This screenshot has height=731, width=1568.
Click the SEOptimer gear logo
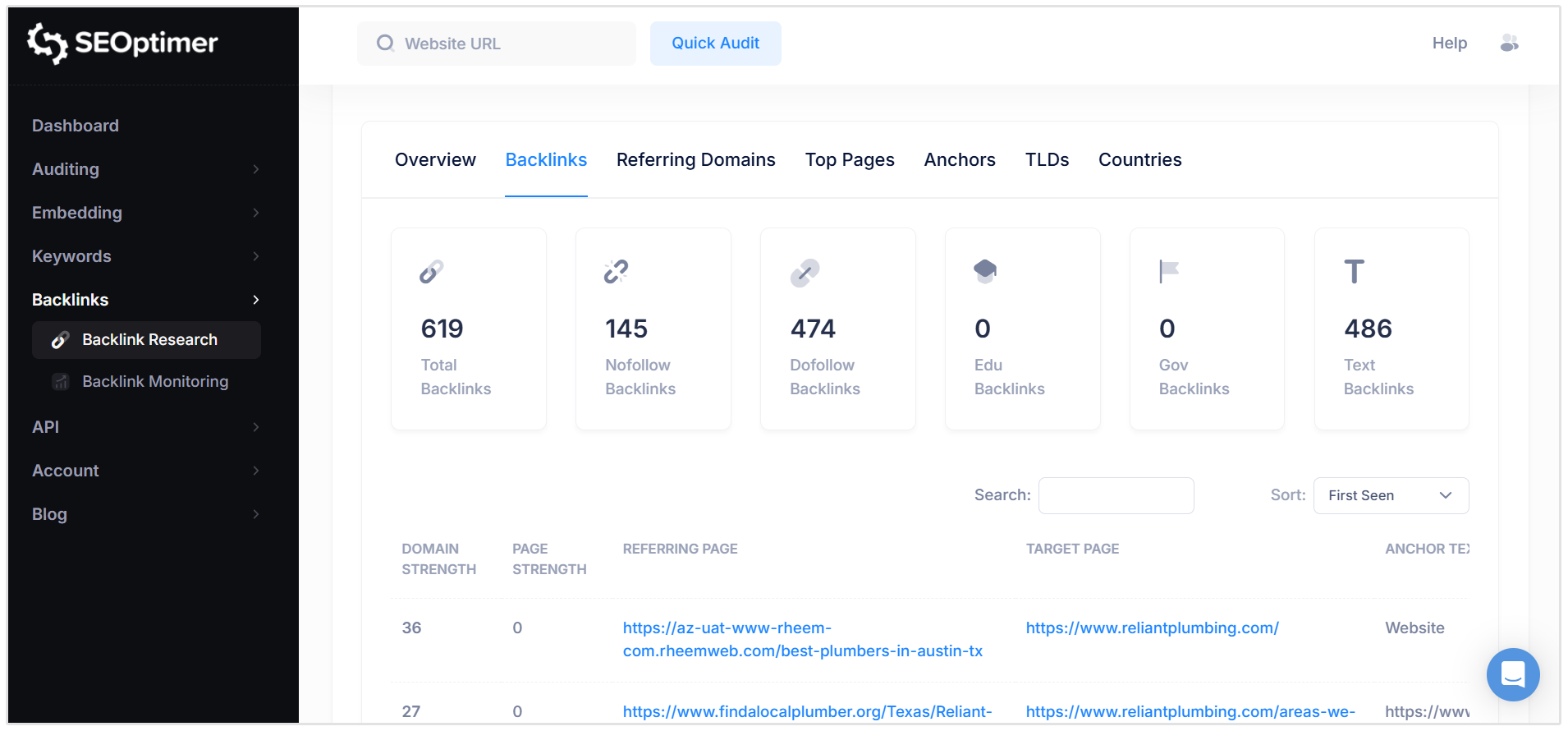tap(47, 43)
